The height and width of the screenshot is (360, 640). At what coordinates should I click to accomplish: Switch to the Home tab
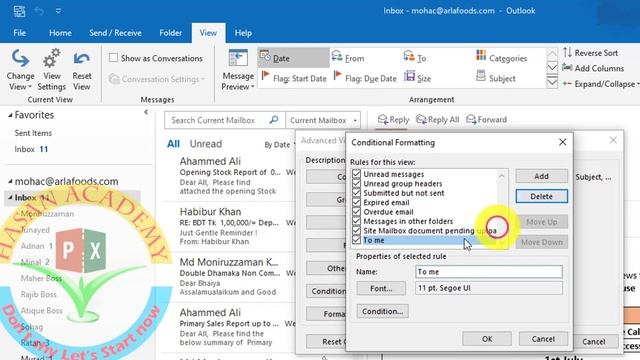[x=60, y=33]
